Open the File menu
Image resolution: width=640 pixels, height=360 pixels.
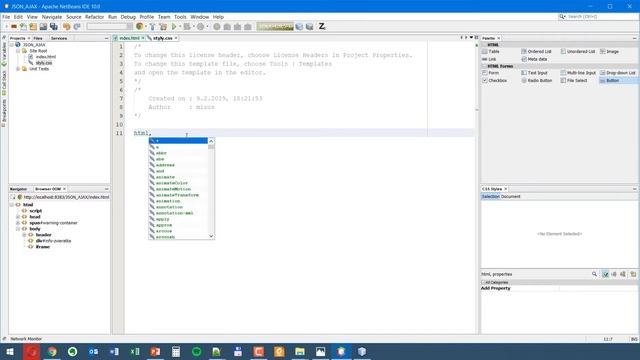[x=6, y=17]
